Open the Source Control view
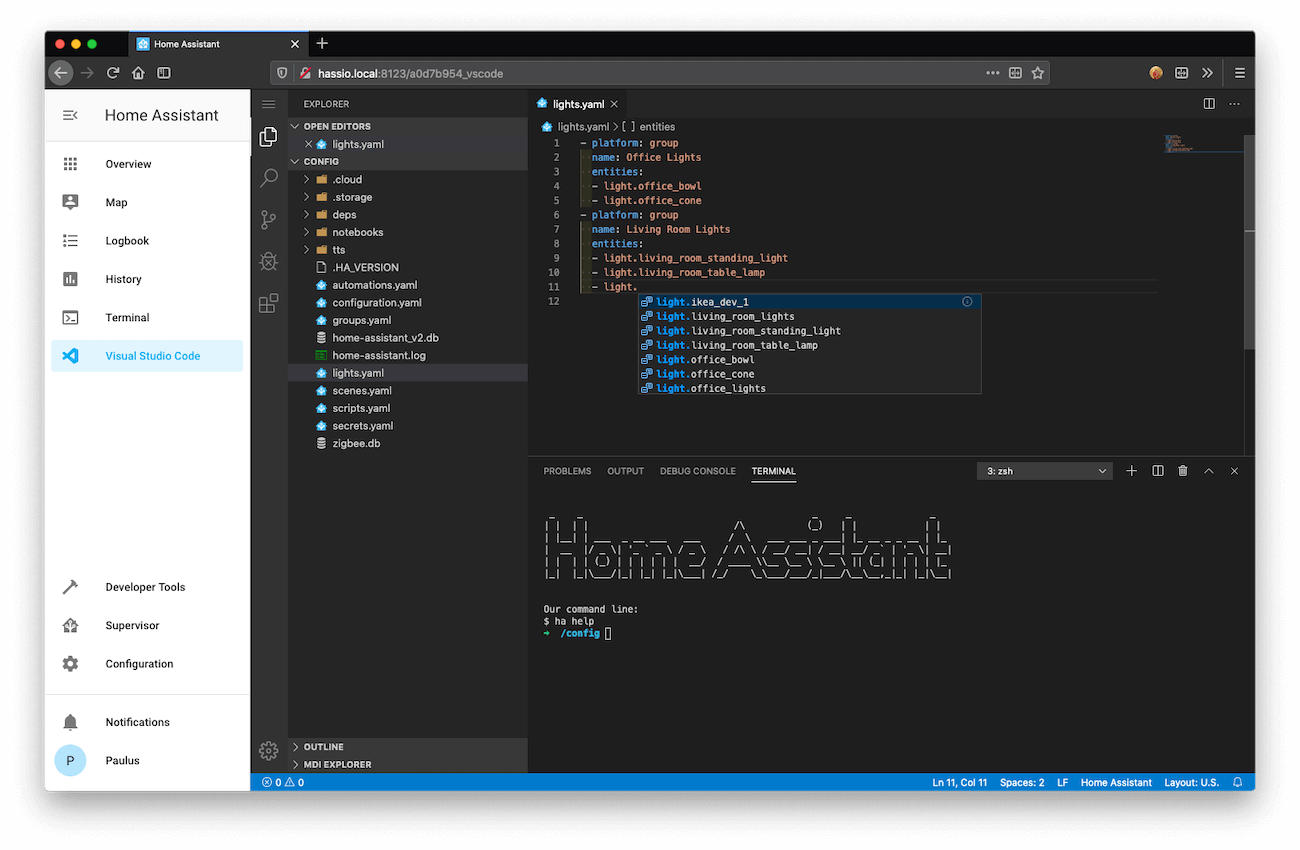 pos(268,220)
